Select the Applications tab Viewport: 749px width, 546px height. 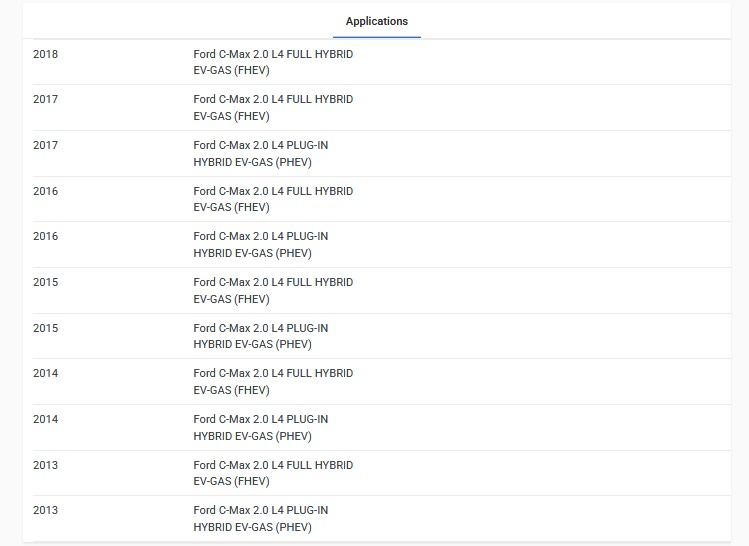[x=376, y=21]
